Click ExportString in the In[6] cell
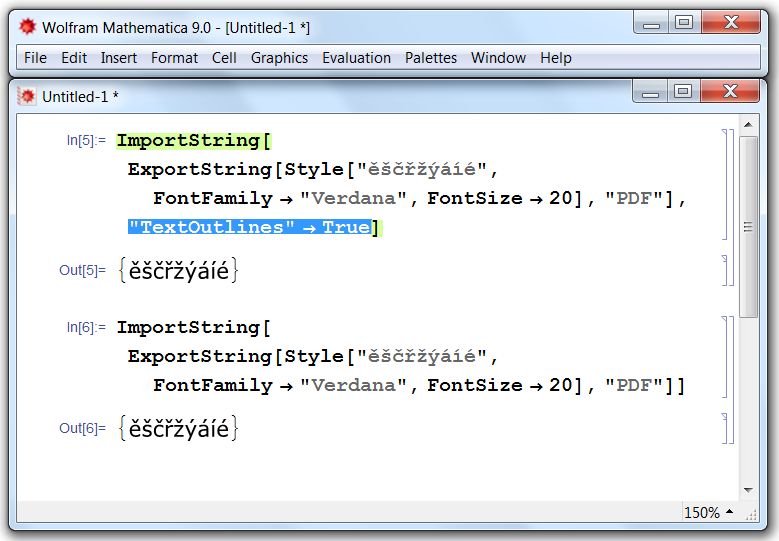This screenshot has height=541, width=779. coord(200,356)
